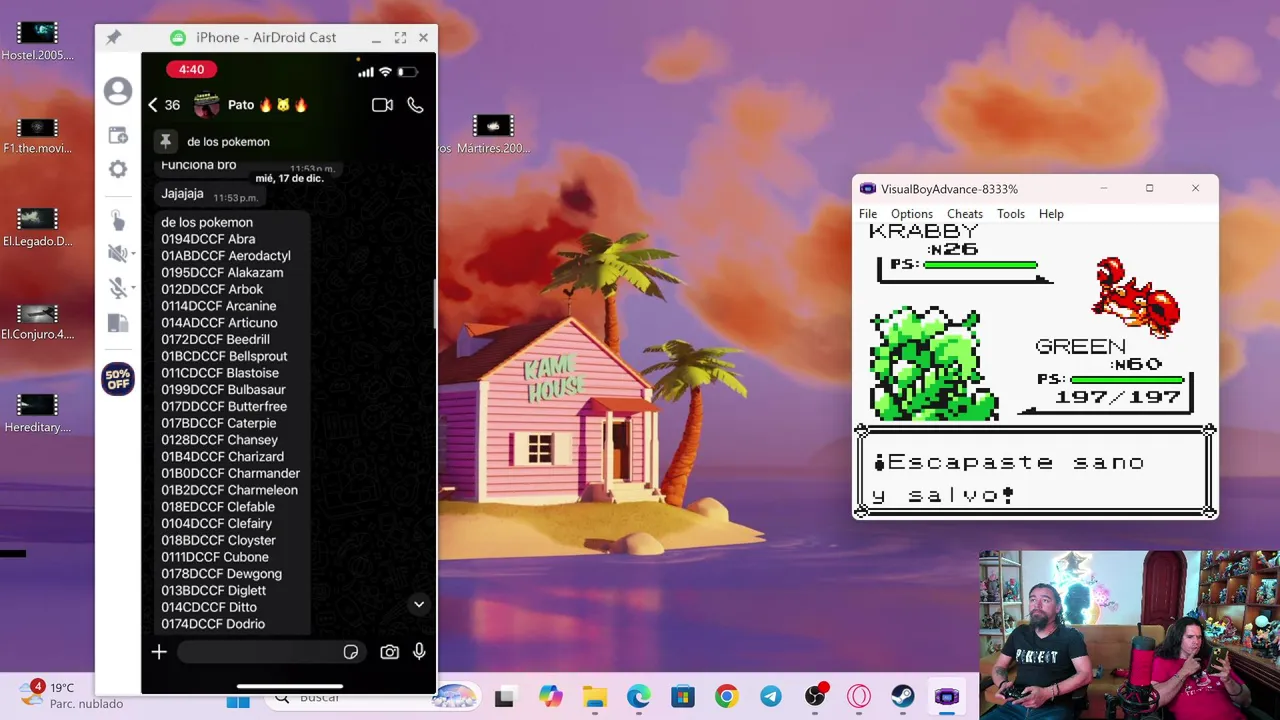The width and height of the screenshot is (1280, 720).
Task: Launch Copilot from taskbar
Action: tap(550, 697)
